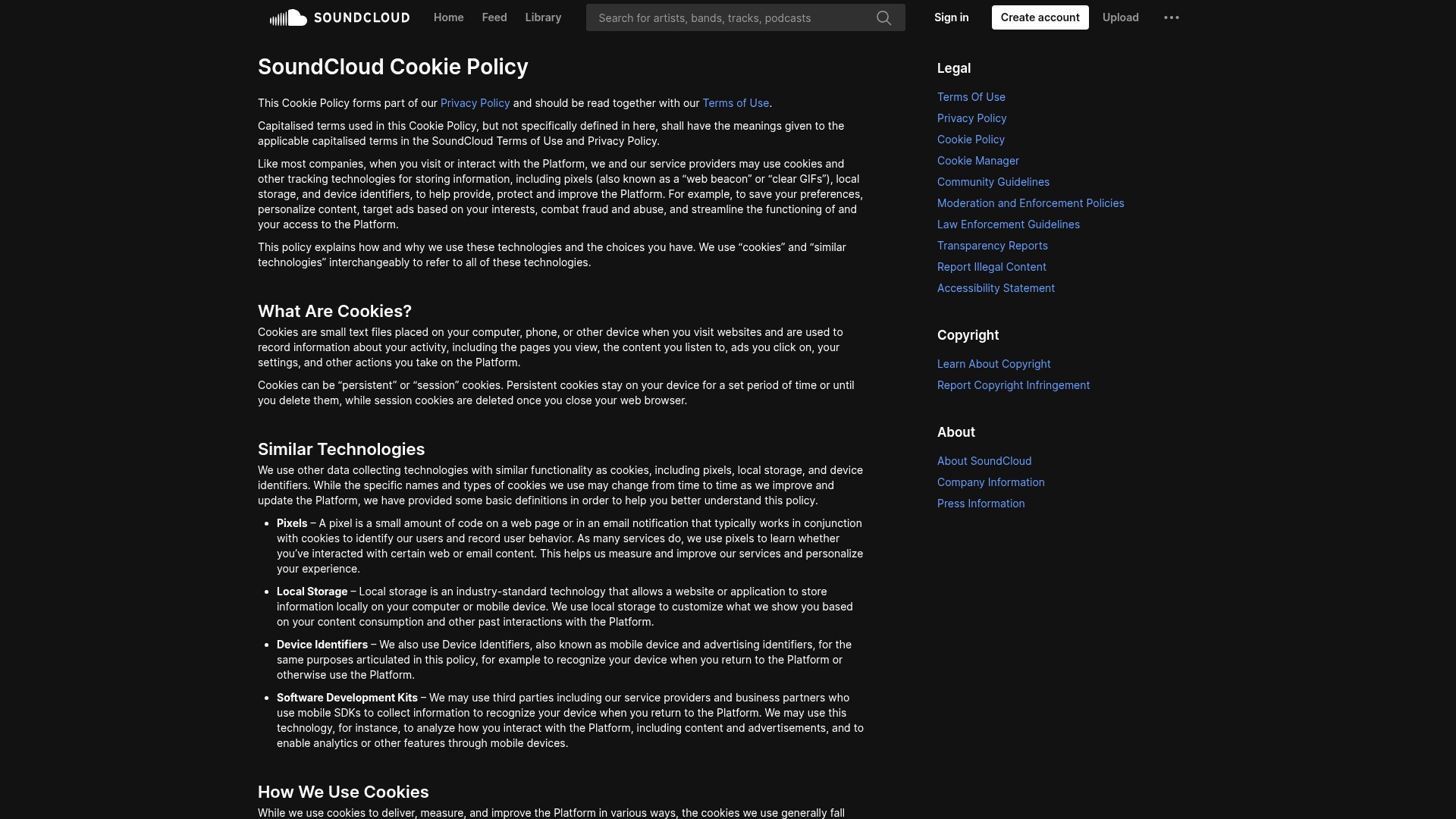Open Terms Of Use in Legal sidebar

(971, 97)
